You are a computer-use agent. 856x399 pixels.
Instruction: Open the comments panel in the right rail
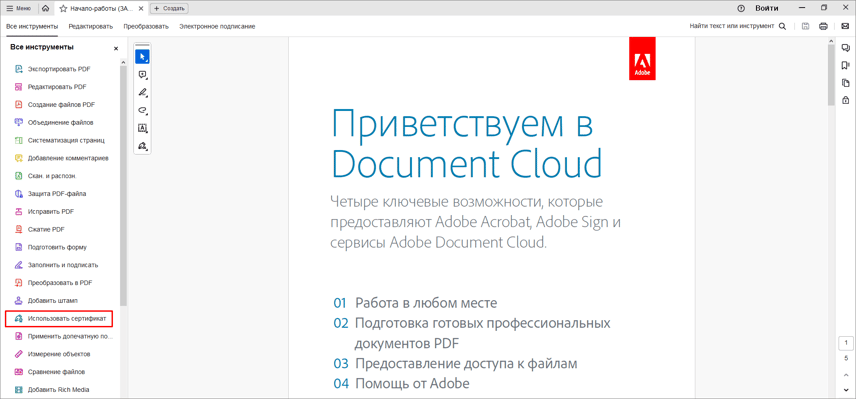click(x=846, y=48)
